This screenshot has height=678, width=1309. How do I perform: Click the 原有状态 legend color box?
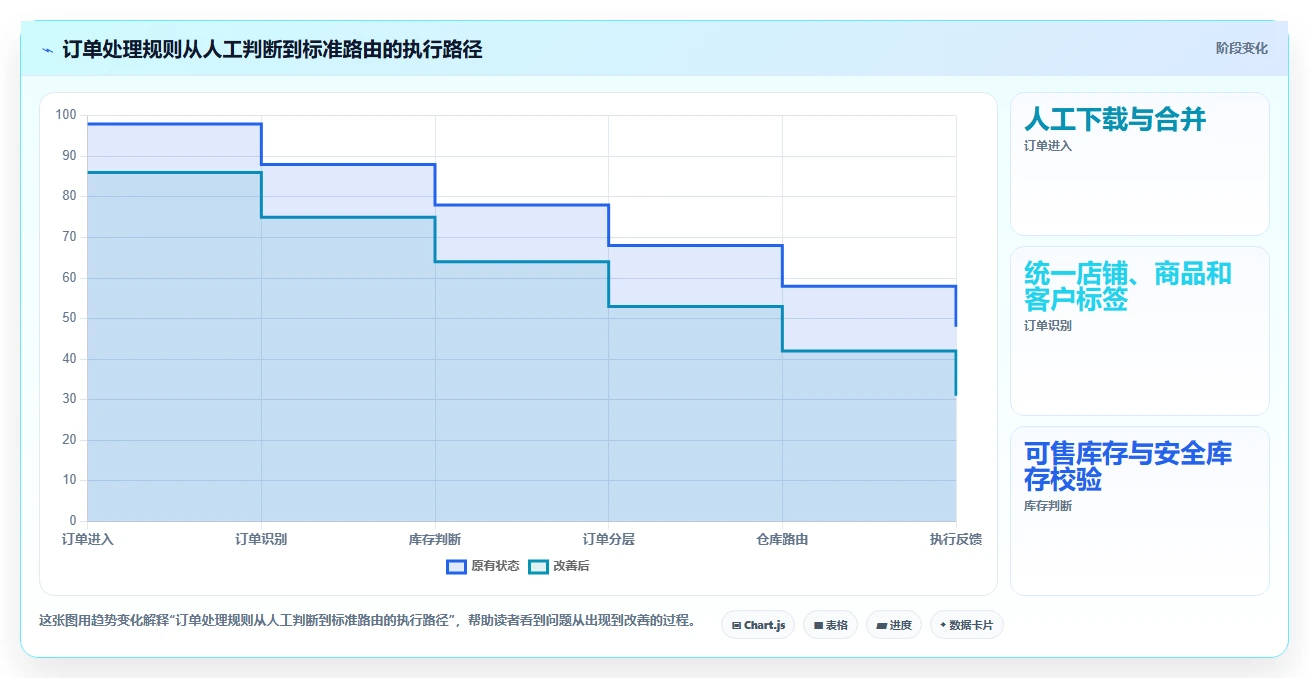pos(457,566)
